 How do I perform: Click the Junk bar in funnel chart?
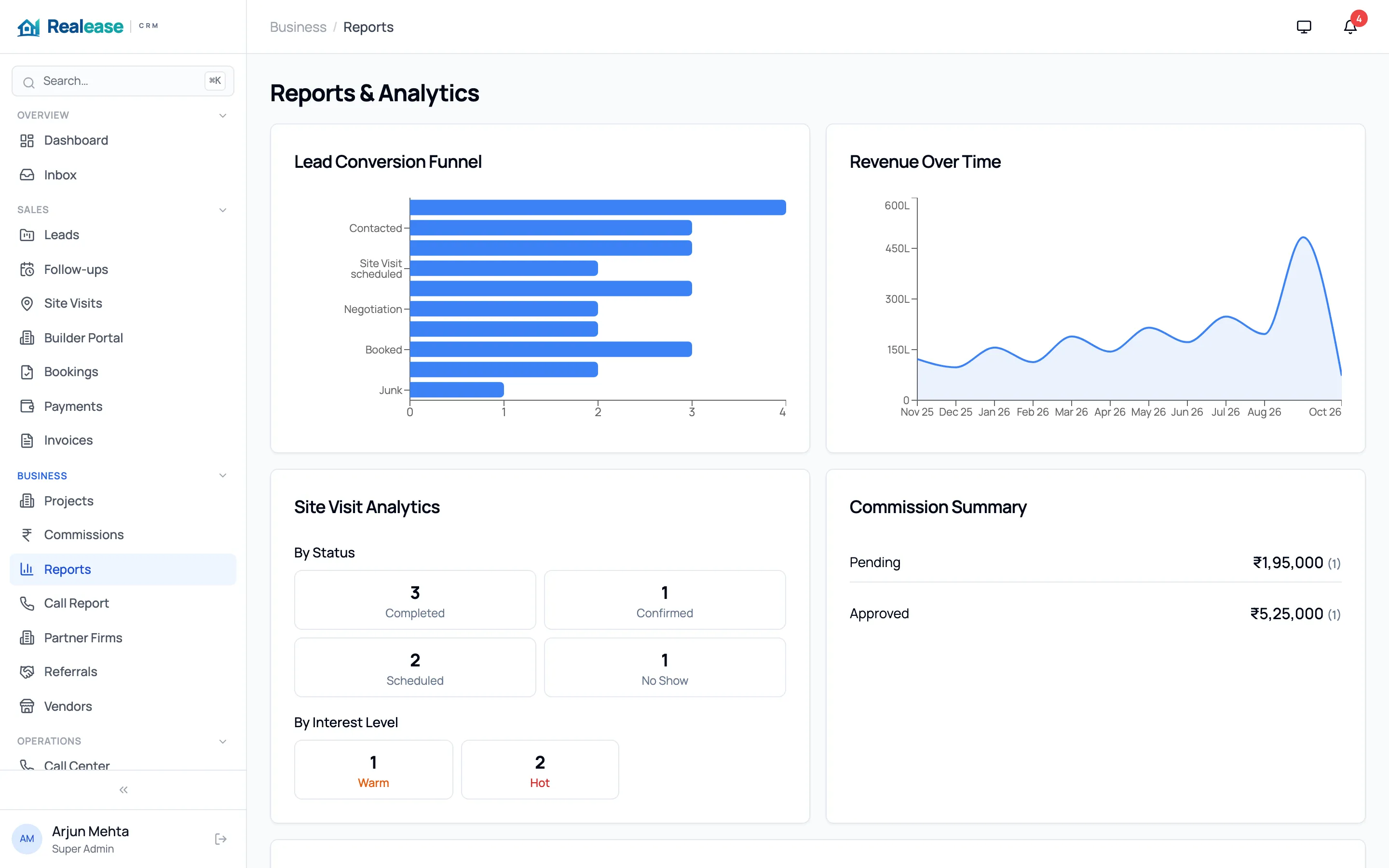point(457,390)
